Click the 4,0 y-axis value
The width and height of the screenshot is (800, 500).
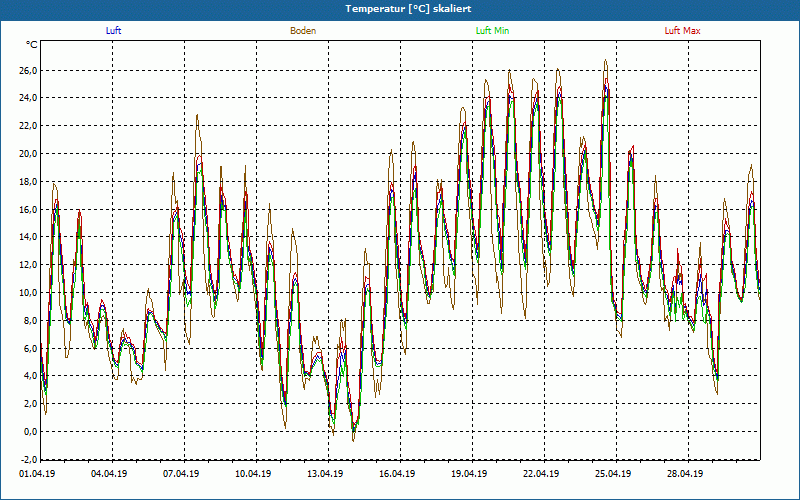[x=30, y=376]
